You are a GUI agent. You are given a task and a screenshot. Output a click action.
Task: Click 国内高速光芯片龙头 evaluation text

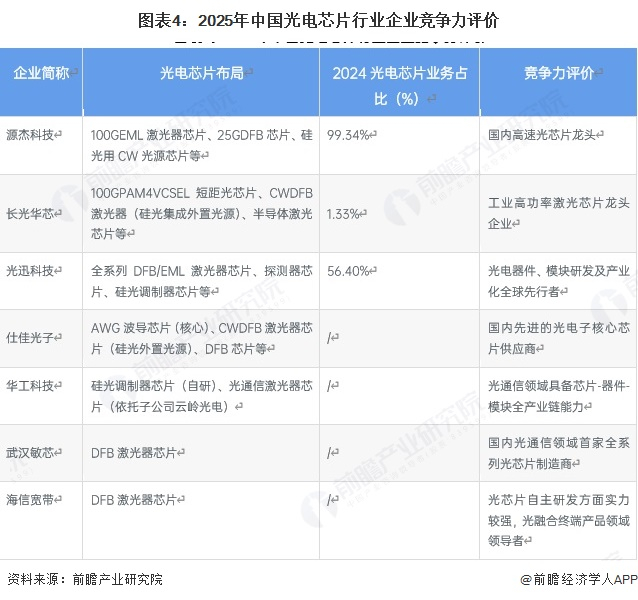[x=542, y=135]
